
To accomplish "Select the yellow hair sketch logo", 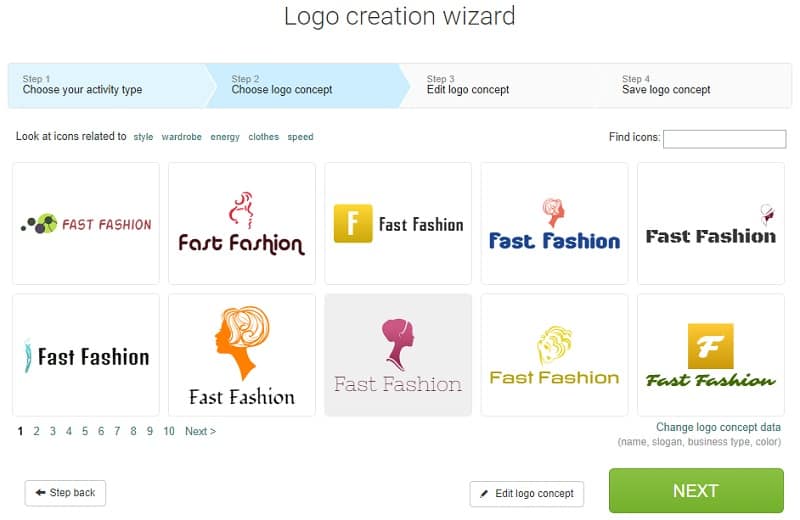I will (554, 355).
